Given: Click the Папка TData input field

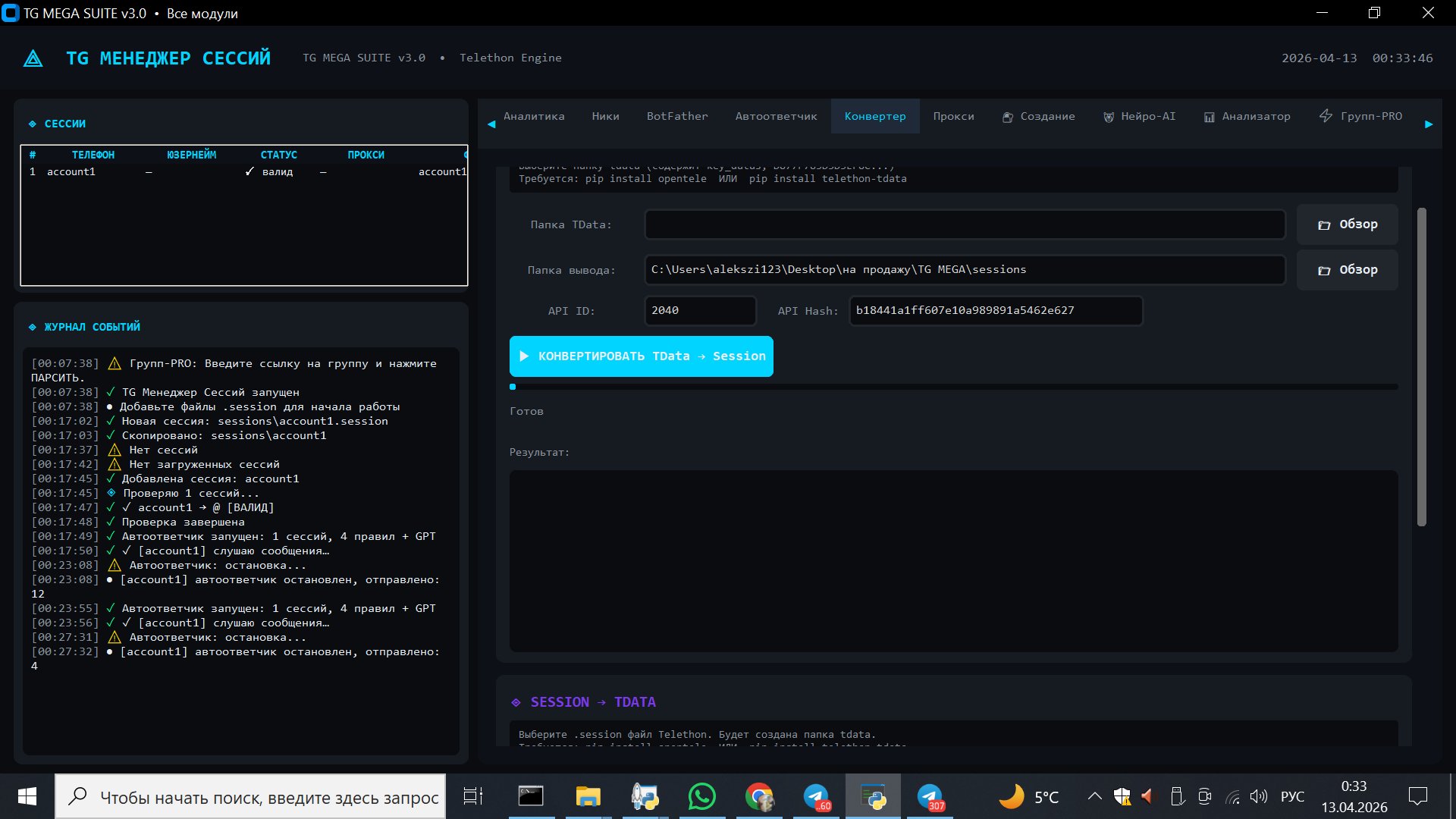Looking at the screenshot, I should [x=964, y=224].
